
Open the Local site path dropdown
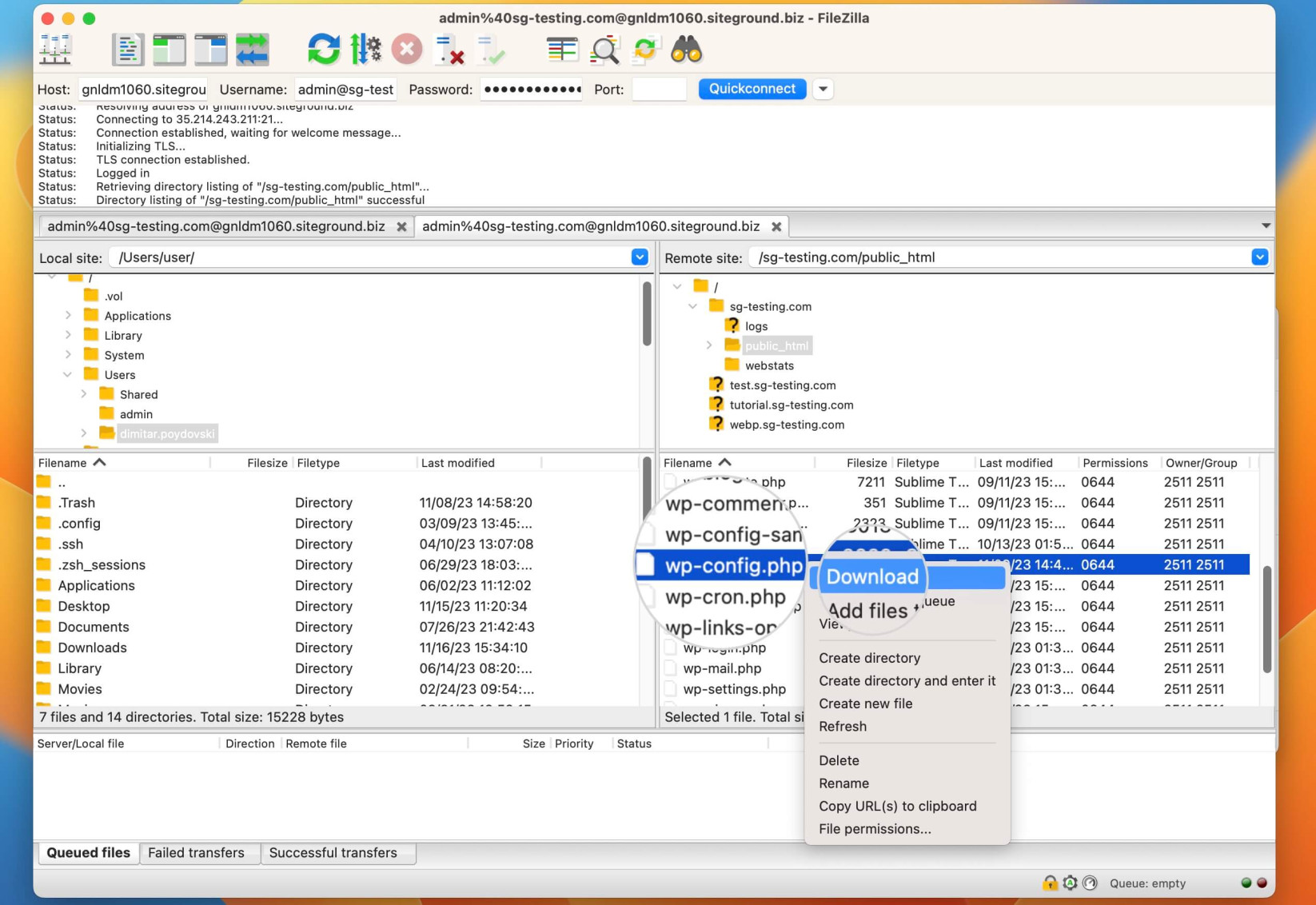640,257
